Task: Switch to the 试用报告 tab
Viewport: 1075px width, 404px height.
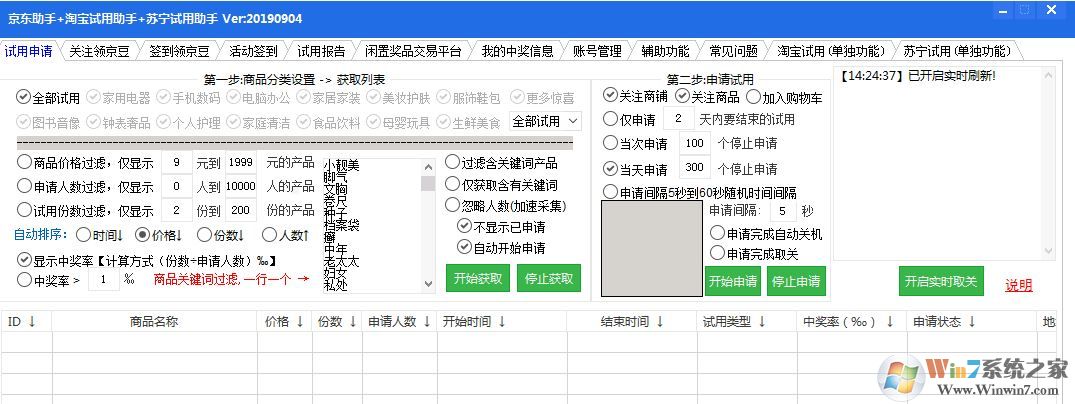Action: point(321,51)
